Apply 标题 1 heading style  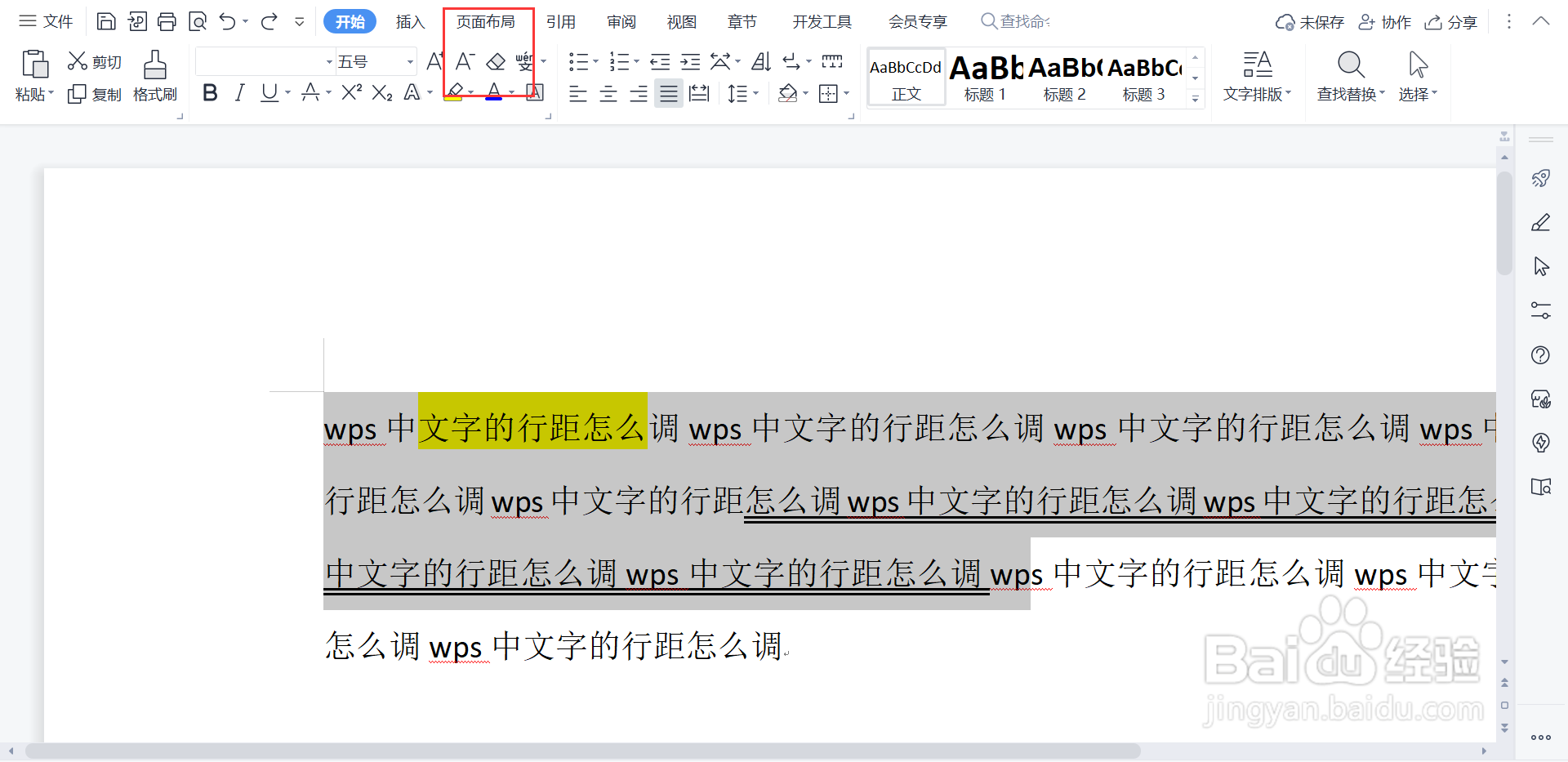coord(986,77)
